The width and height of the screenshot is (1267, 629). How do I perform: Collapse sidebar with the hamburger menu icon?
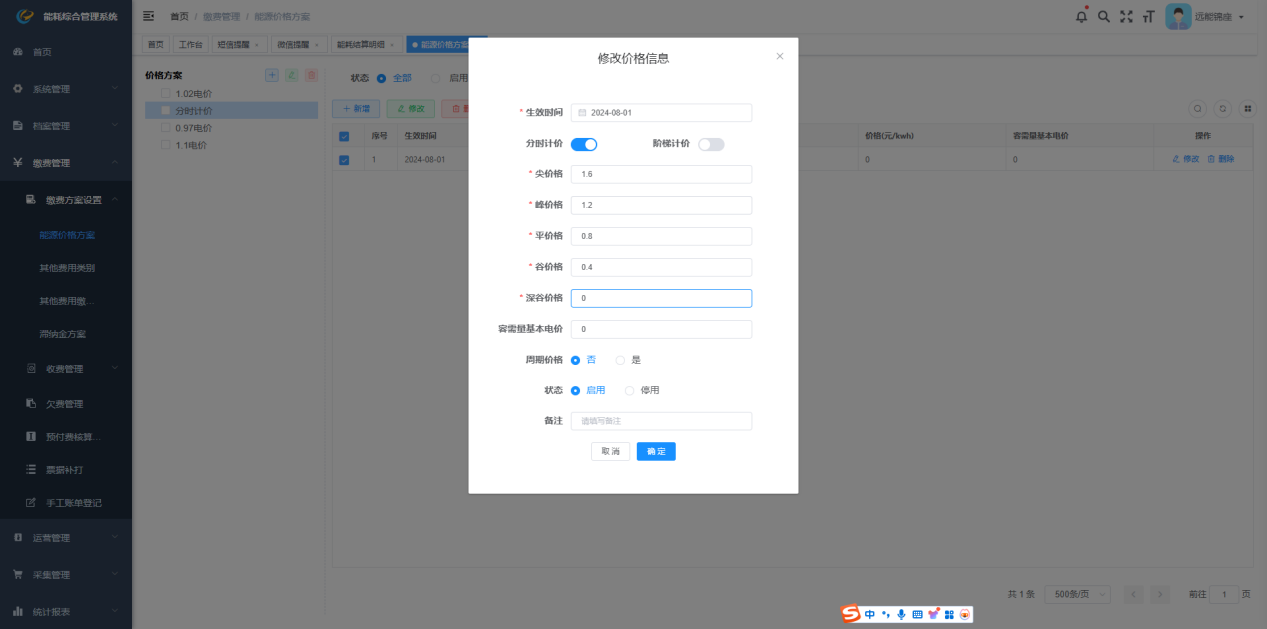(x=149, y=16)
